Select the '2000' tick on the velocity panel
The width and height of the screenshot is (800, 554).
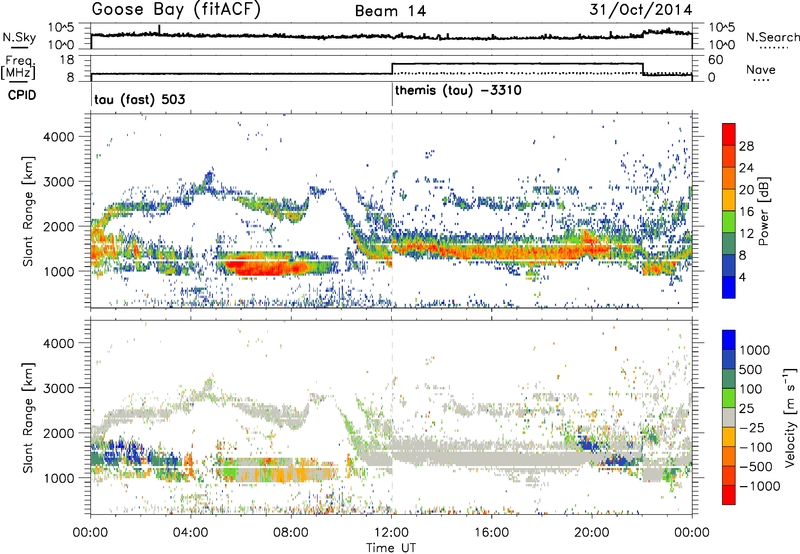coord(58,433)
